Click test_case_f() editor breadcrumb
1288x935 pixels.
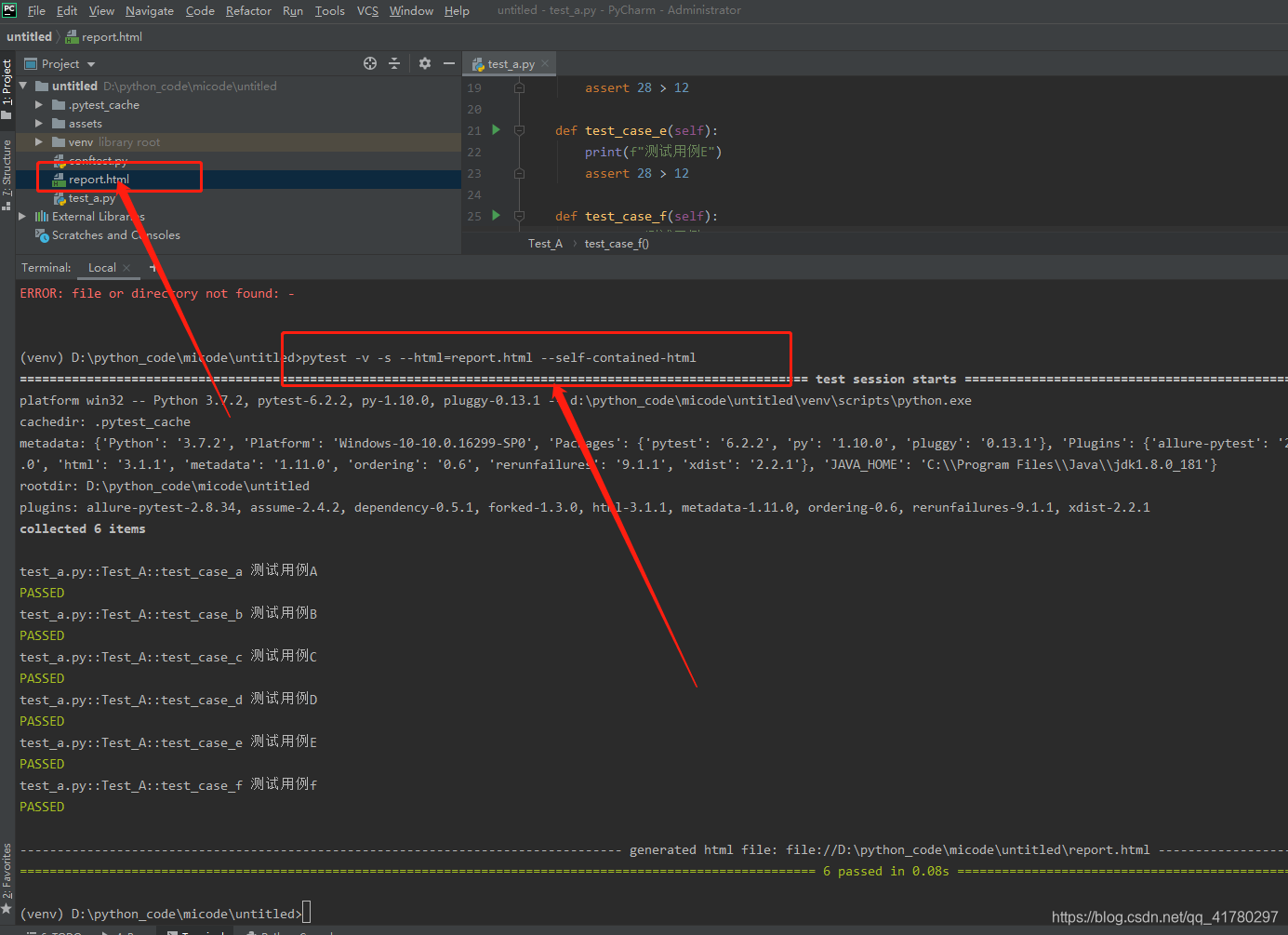[617, 244]
